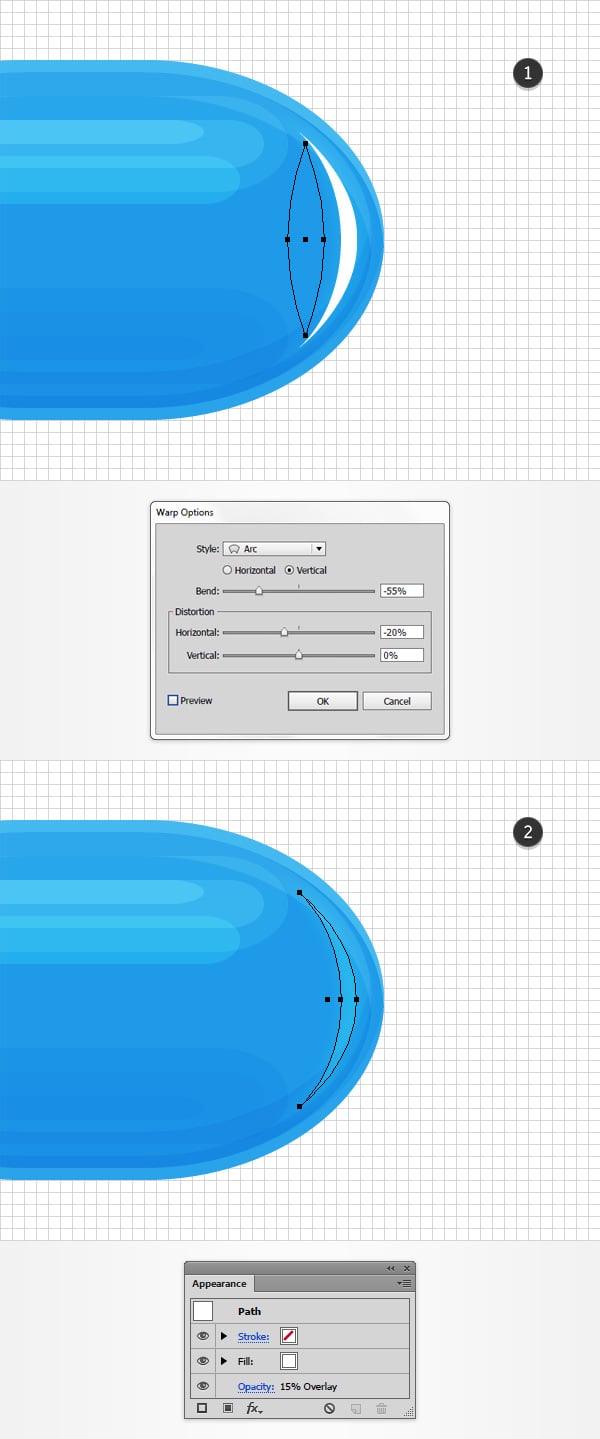Hide the Fill attribute visibility eye
Screen dimensions: 600x1439
(x=203, y=1361)
